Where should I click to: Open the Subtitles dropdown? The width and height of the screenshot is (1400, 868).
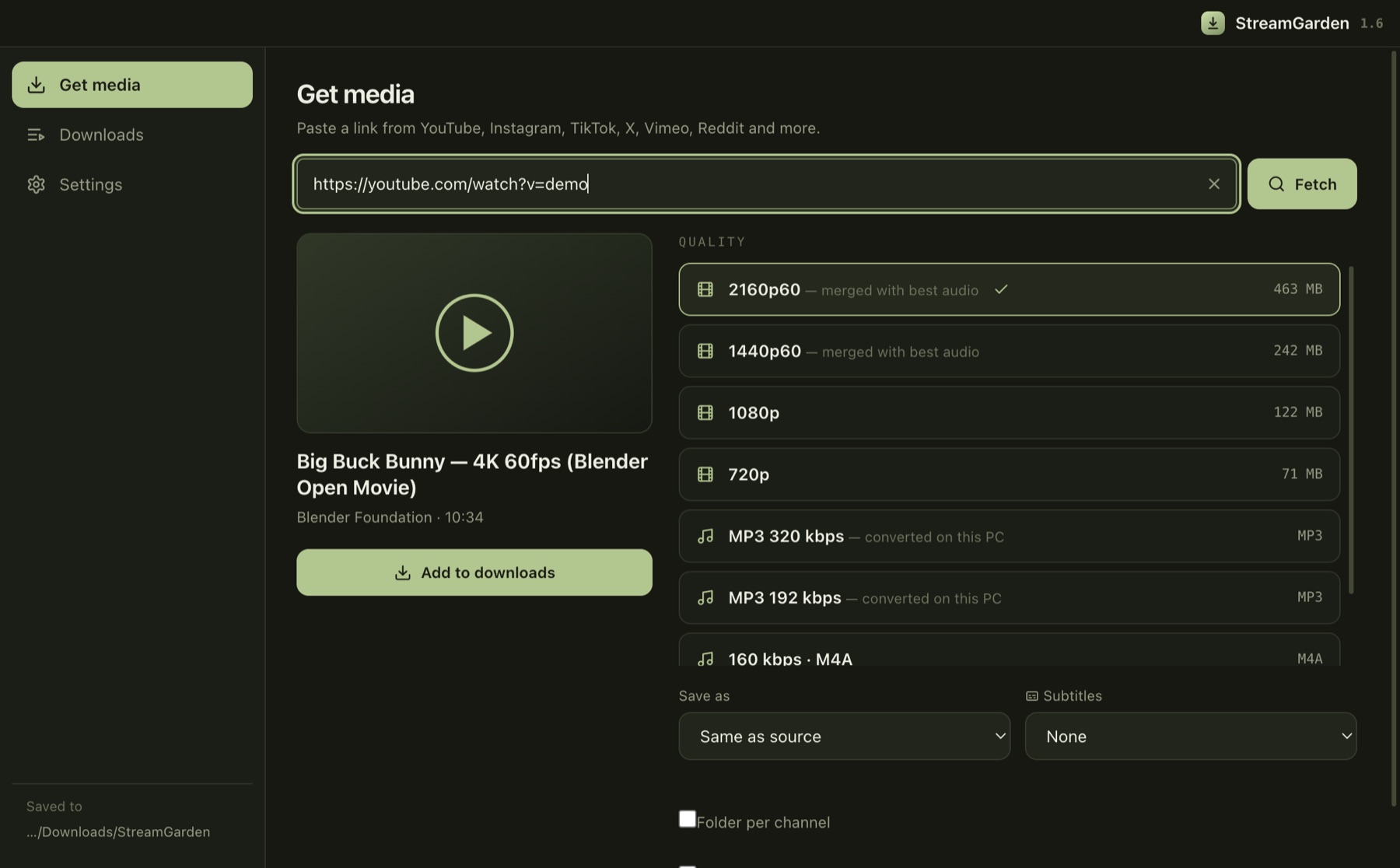click(1191, 736)
